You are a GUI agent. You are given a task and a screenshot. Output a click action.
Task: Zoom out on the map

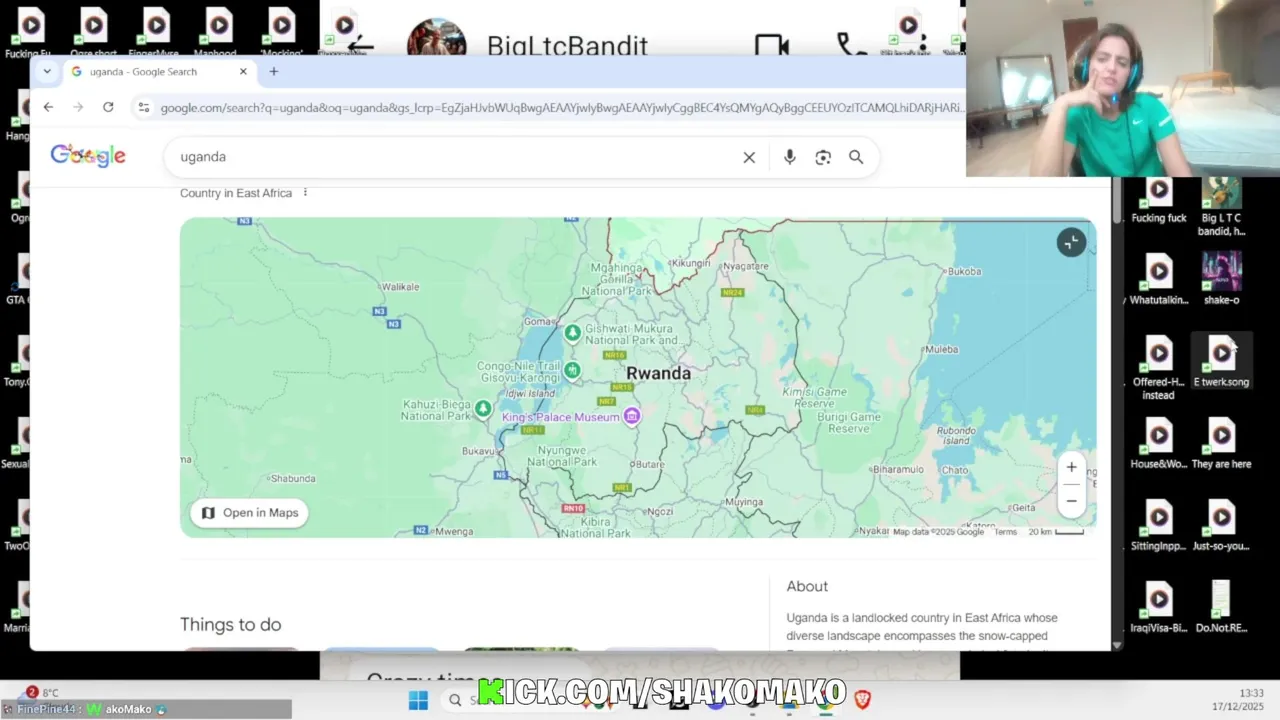point(1071,501)
